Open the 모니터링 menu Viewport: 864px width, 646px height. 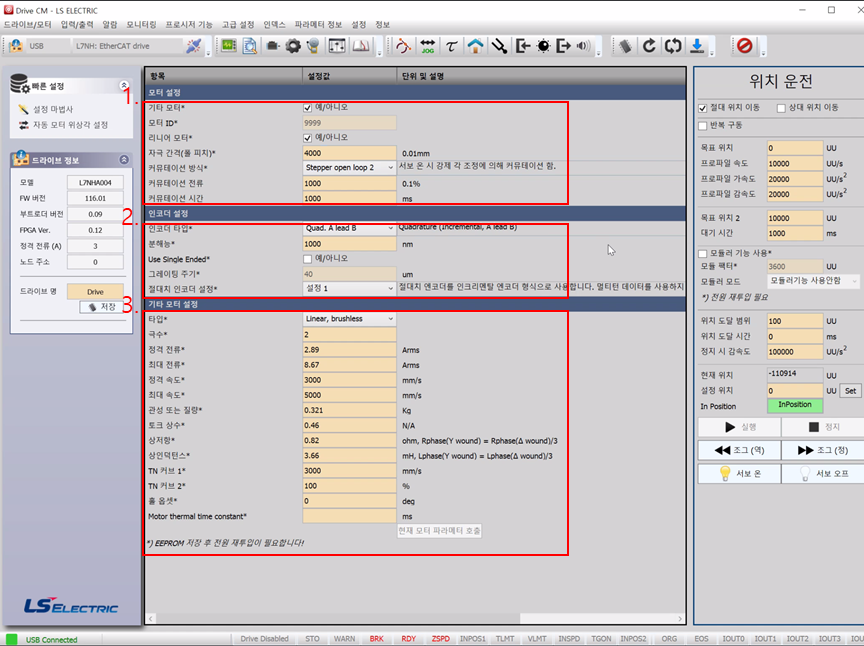141,24
